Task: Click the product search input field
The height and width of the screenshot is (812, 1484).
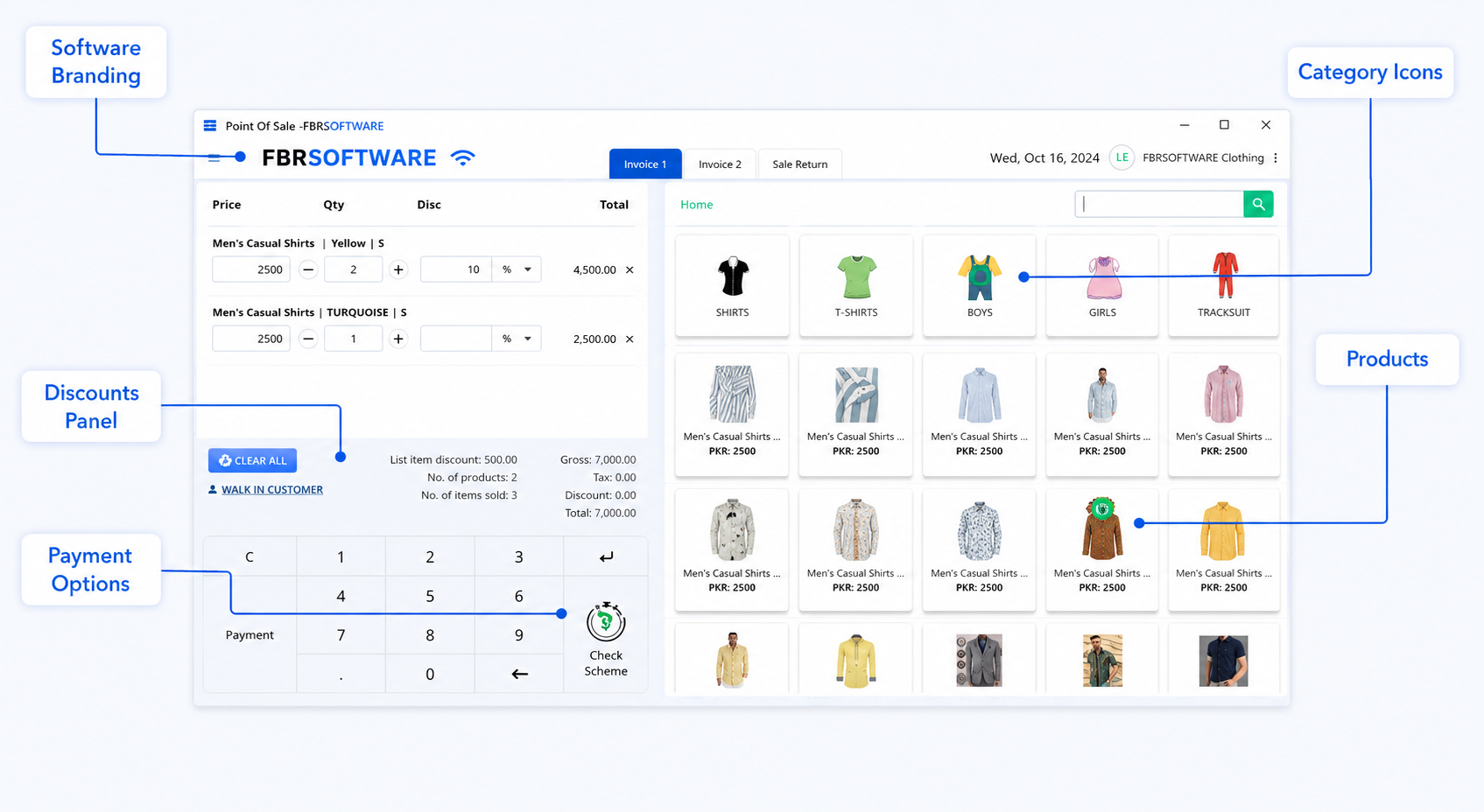Action: tap(1159, 204)
